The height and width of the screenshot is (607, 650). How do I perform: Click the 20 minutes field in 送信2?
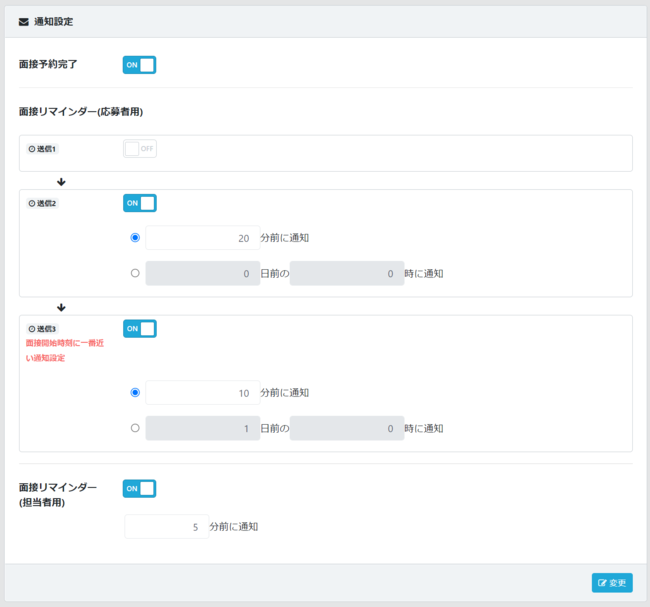[x=202, y=238]
